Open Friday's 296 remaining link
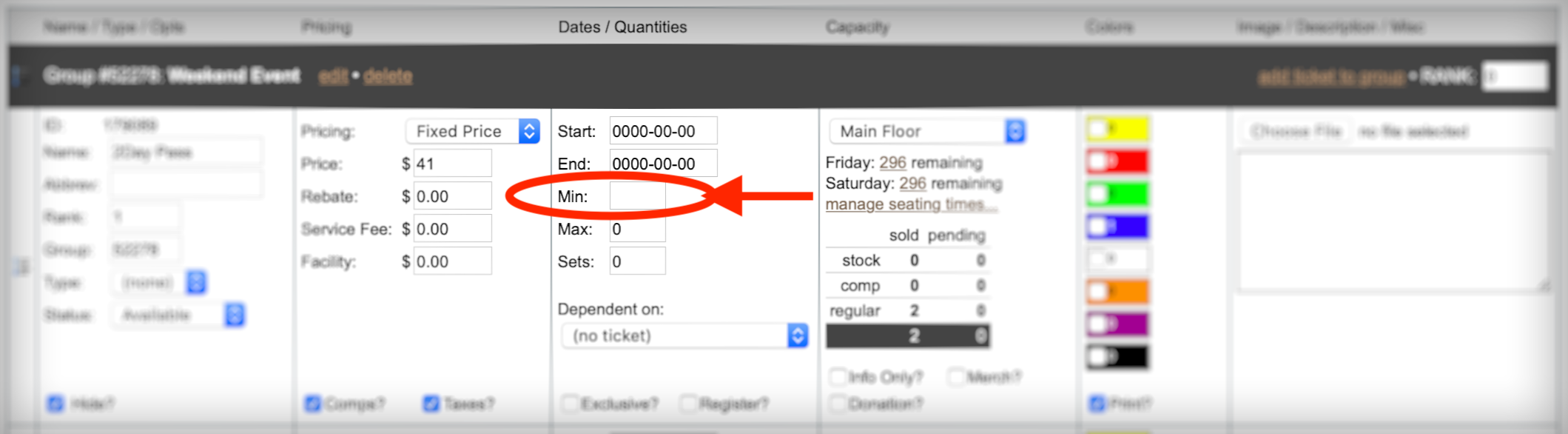Viewport: 1568px width, 434px height. [x=892, y=162]
